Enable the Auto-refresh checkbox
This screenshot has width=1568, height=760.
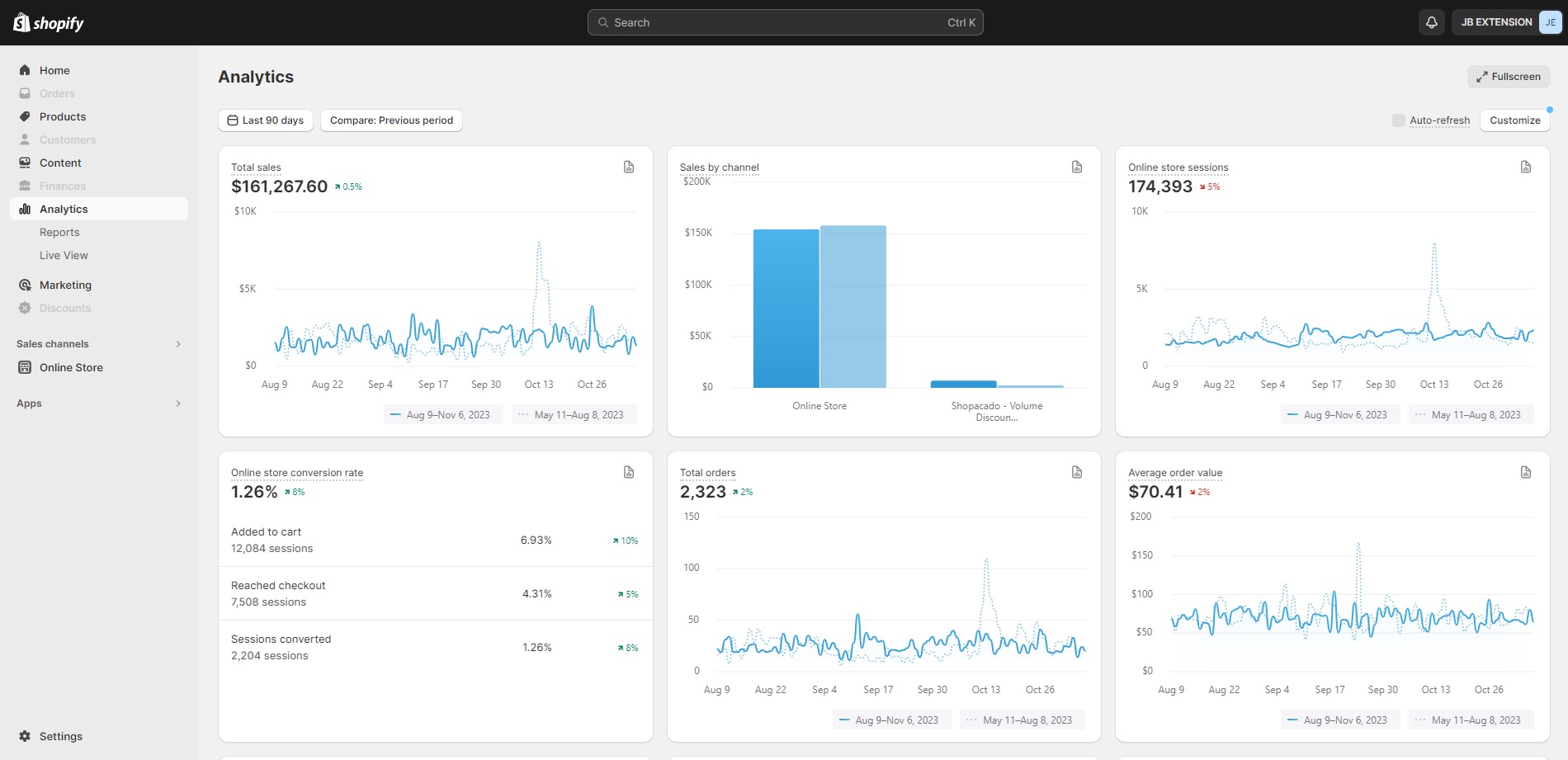tap(1398, 120)
